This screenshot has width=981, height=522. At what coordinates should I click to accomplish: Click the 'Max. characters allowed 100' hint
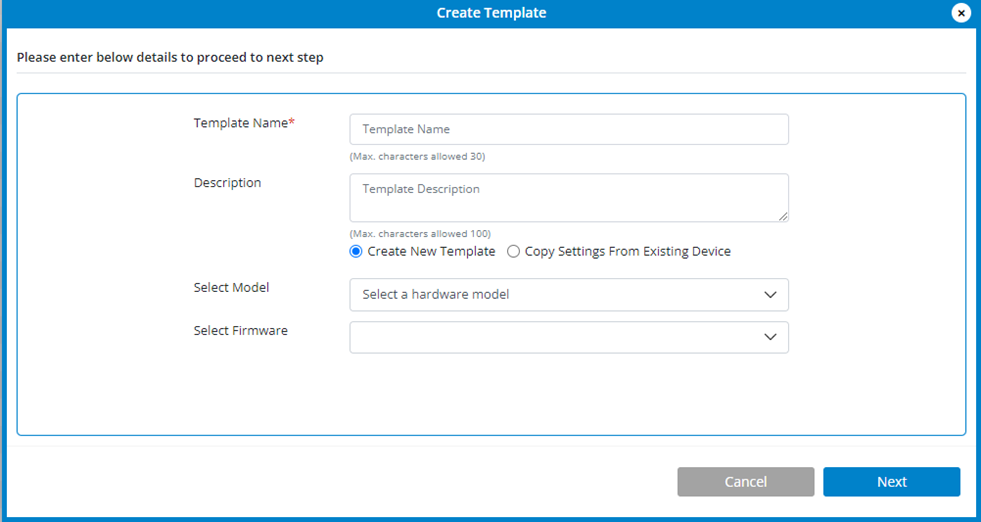click(x=420, y=234)
